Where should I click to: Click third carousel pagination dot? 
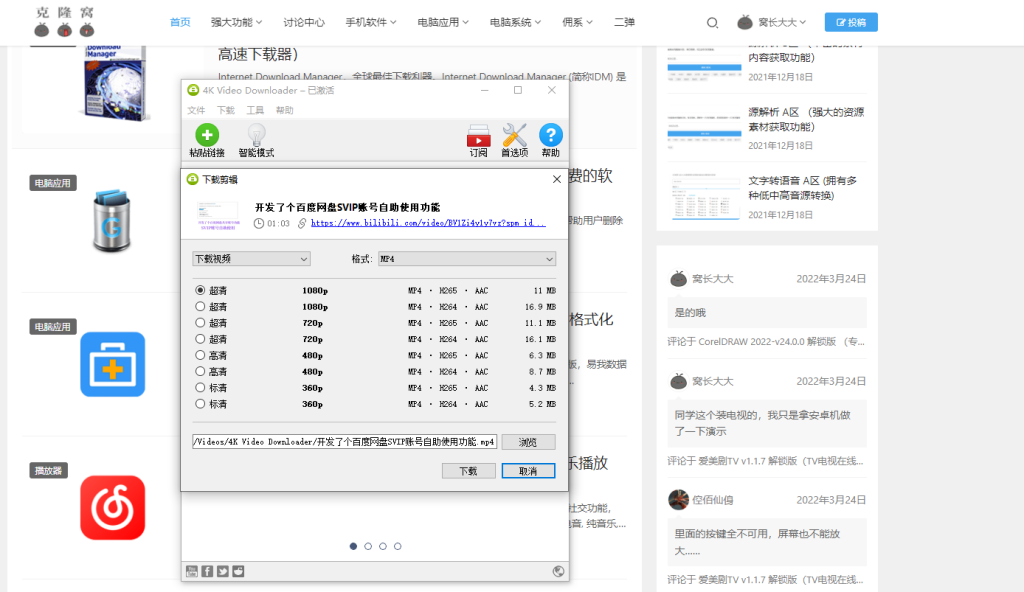point(383,546)
